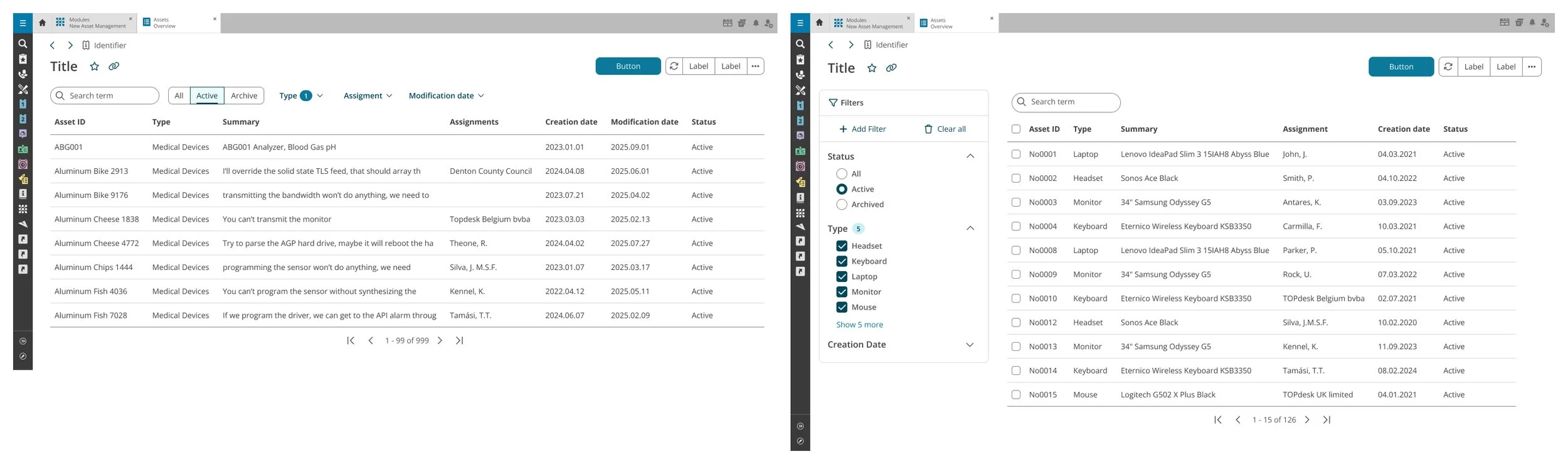Click home icon in right mockup
Screen dimensions: 1568x464
[x=819, y=23]
